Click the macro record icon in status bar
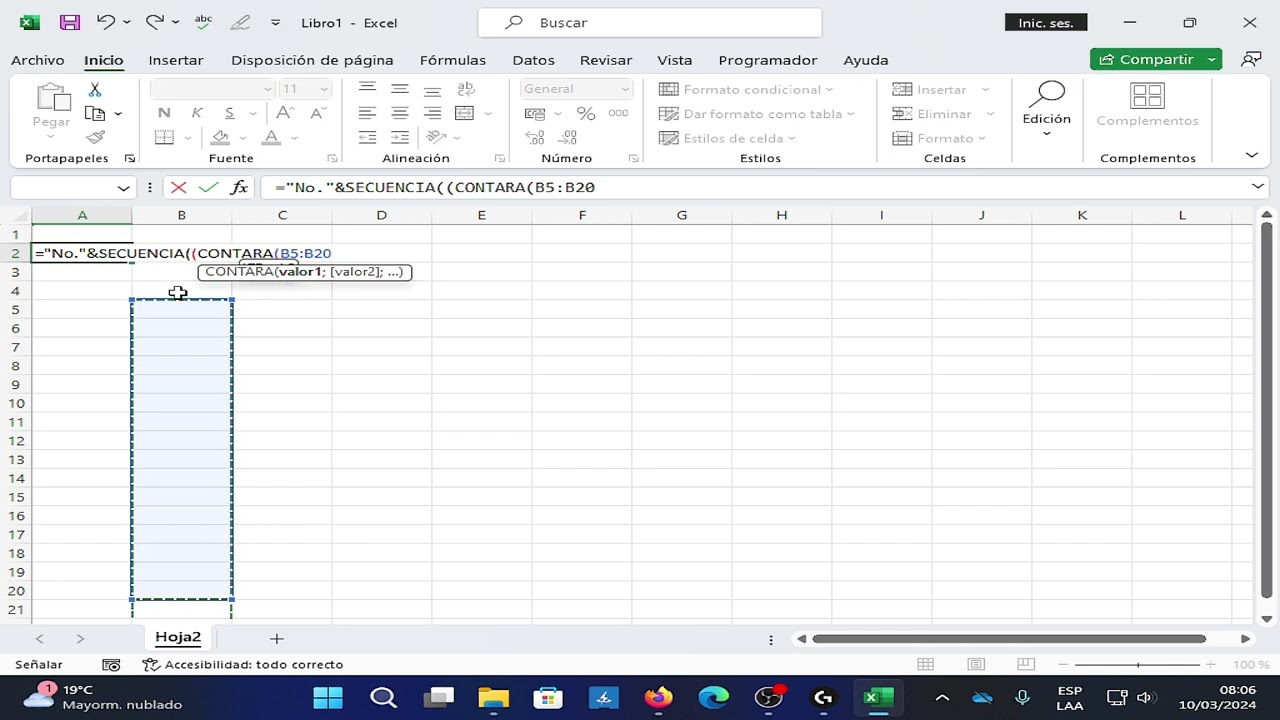Image resolution: width=1280 pixels, height=720 pixels. [x=111, y=665]
